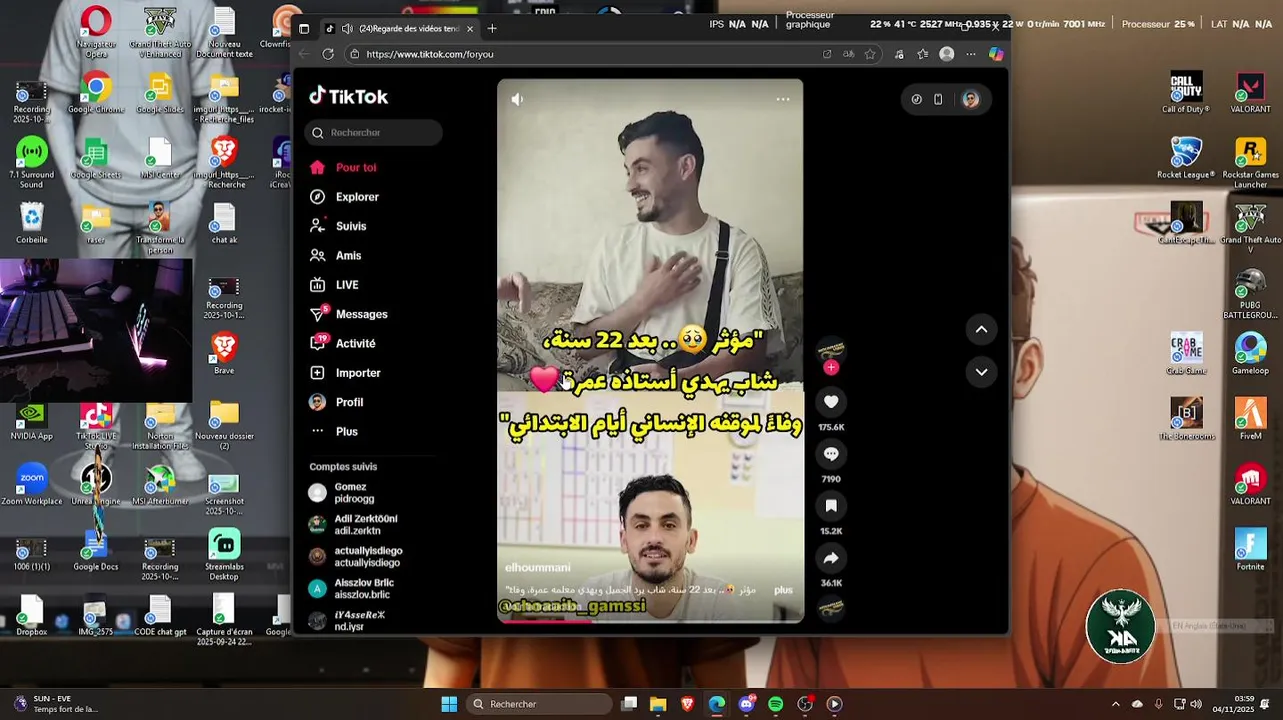Image resolution: width=1283 pixels, height=720 pixels.
Task: Open the browser favorites list icon
Action: coord(922,54)
